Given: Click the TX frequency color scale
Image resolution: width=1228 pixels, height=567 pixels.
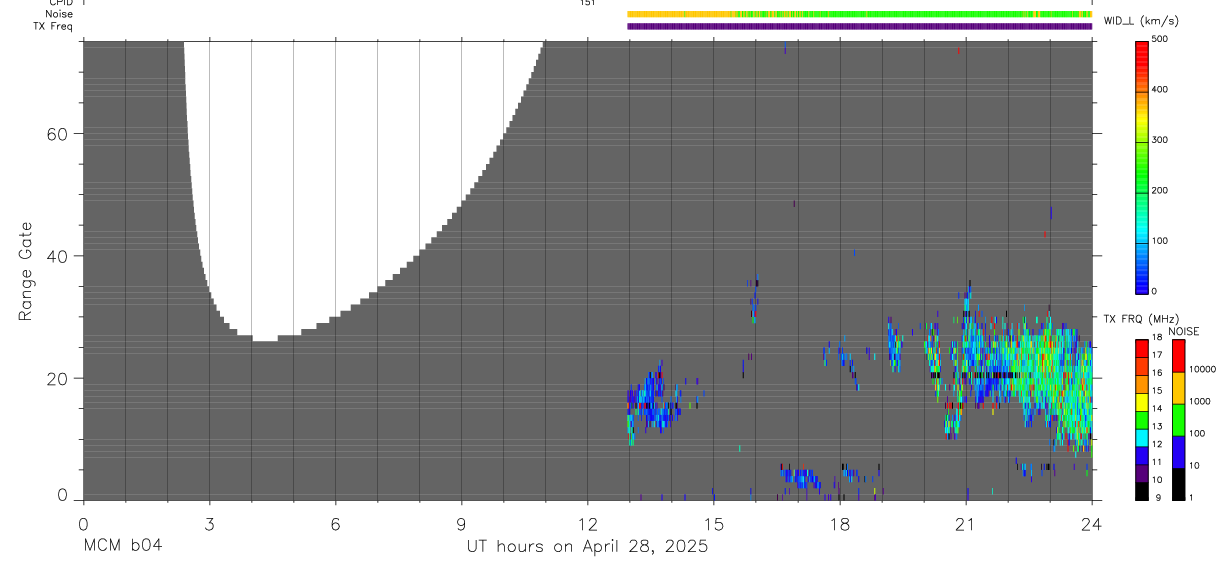Looking at the screenshot, I should [x=1142, y=420].
